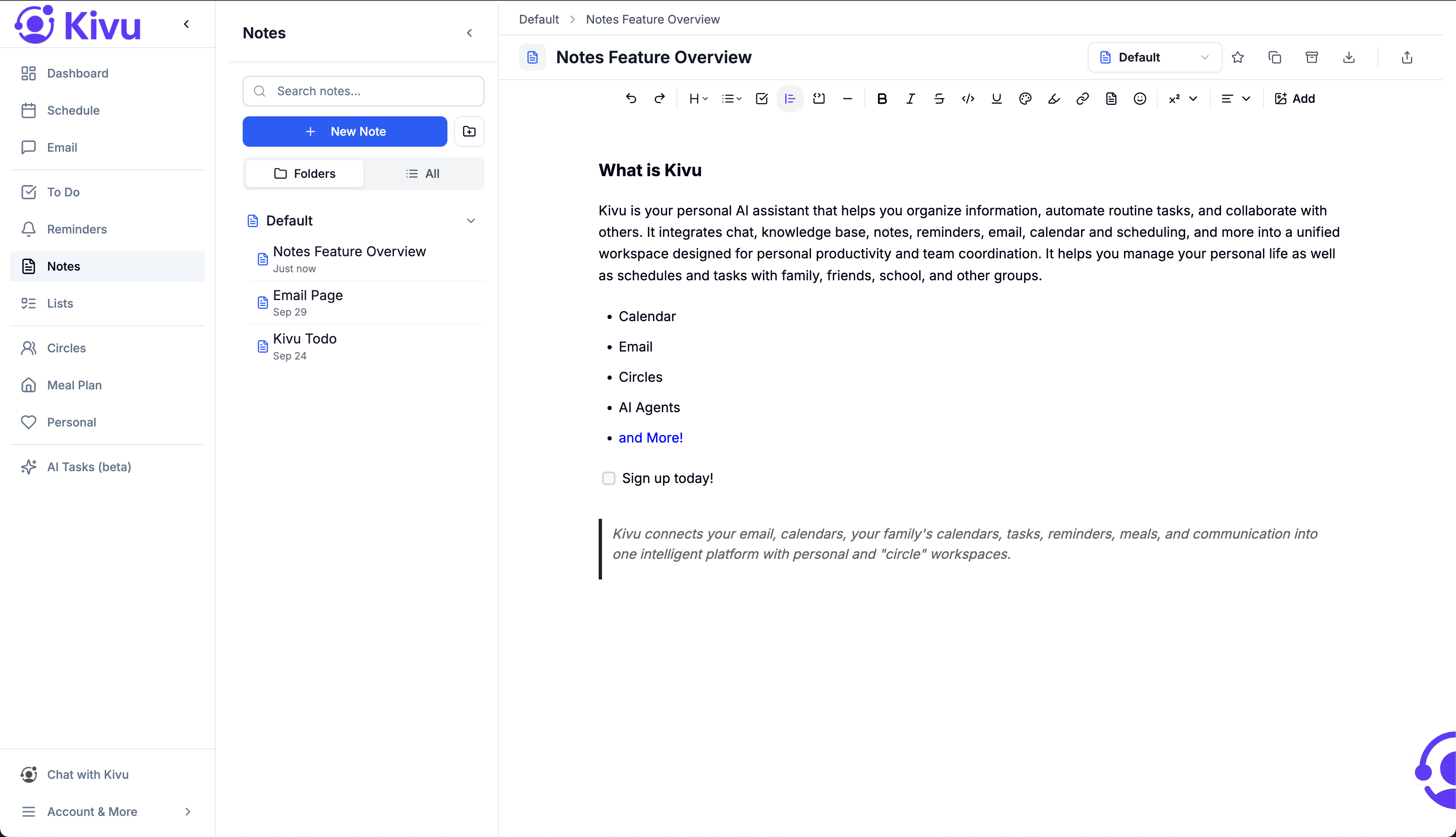Check the Sign up today checkbox
The image size is (1456, 837).
pos(608,478)
